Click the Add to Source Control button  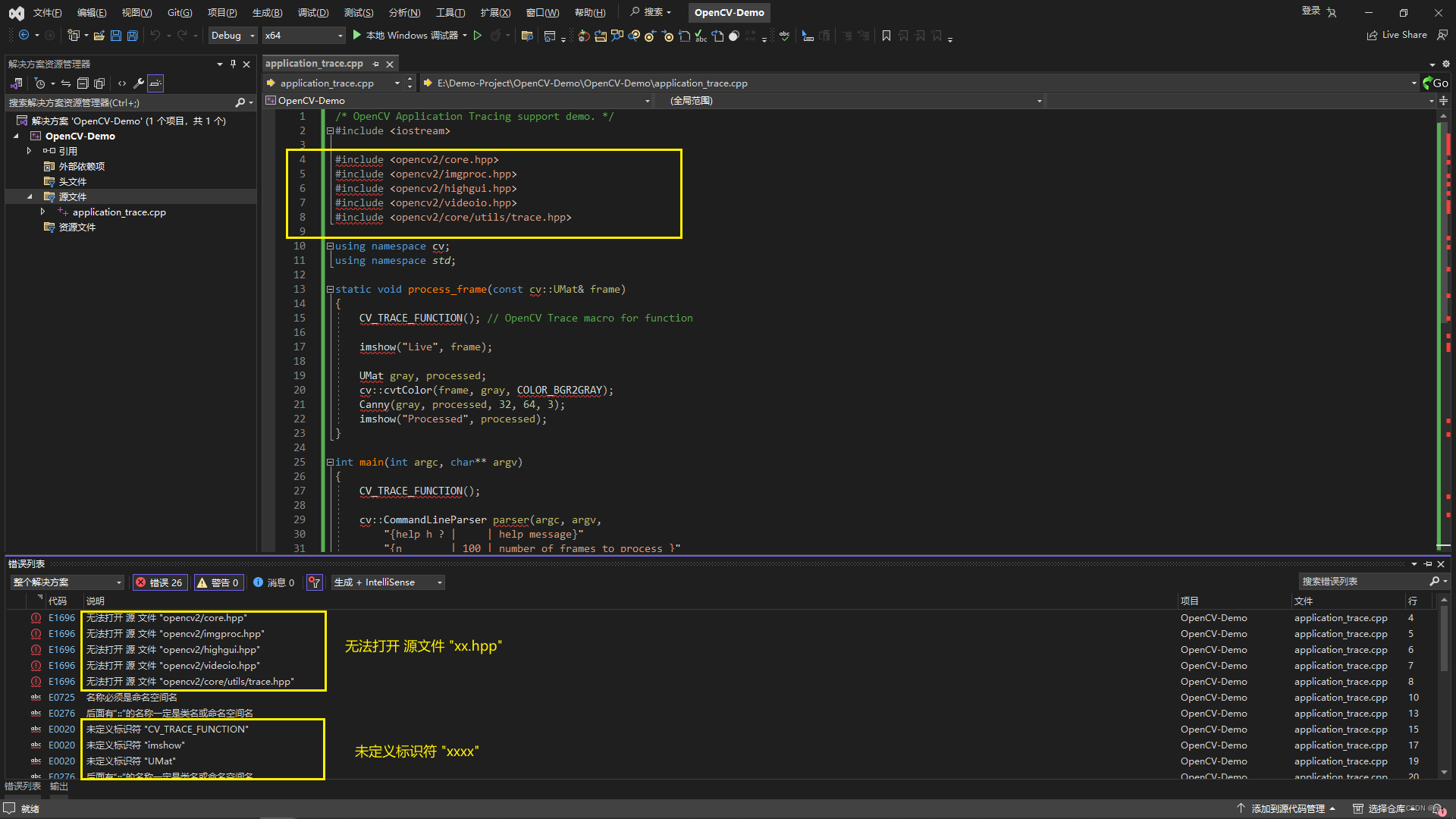(1287, 808)
